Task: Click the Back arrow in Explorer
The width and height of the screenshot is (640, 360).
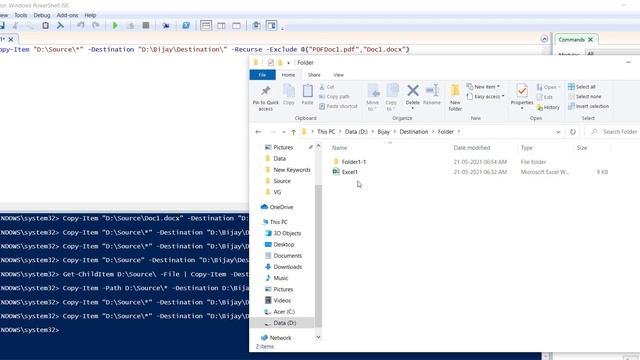Action: (x=258, y=132)
